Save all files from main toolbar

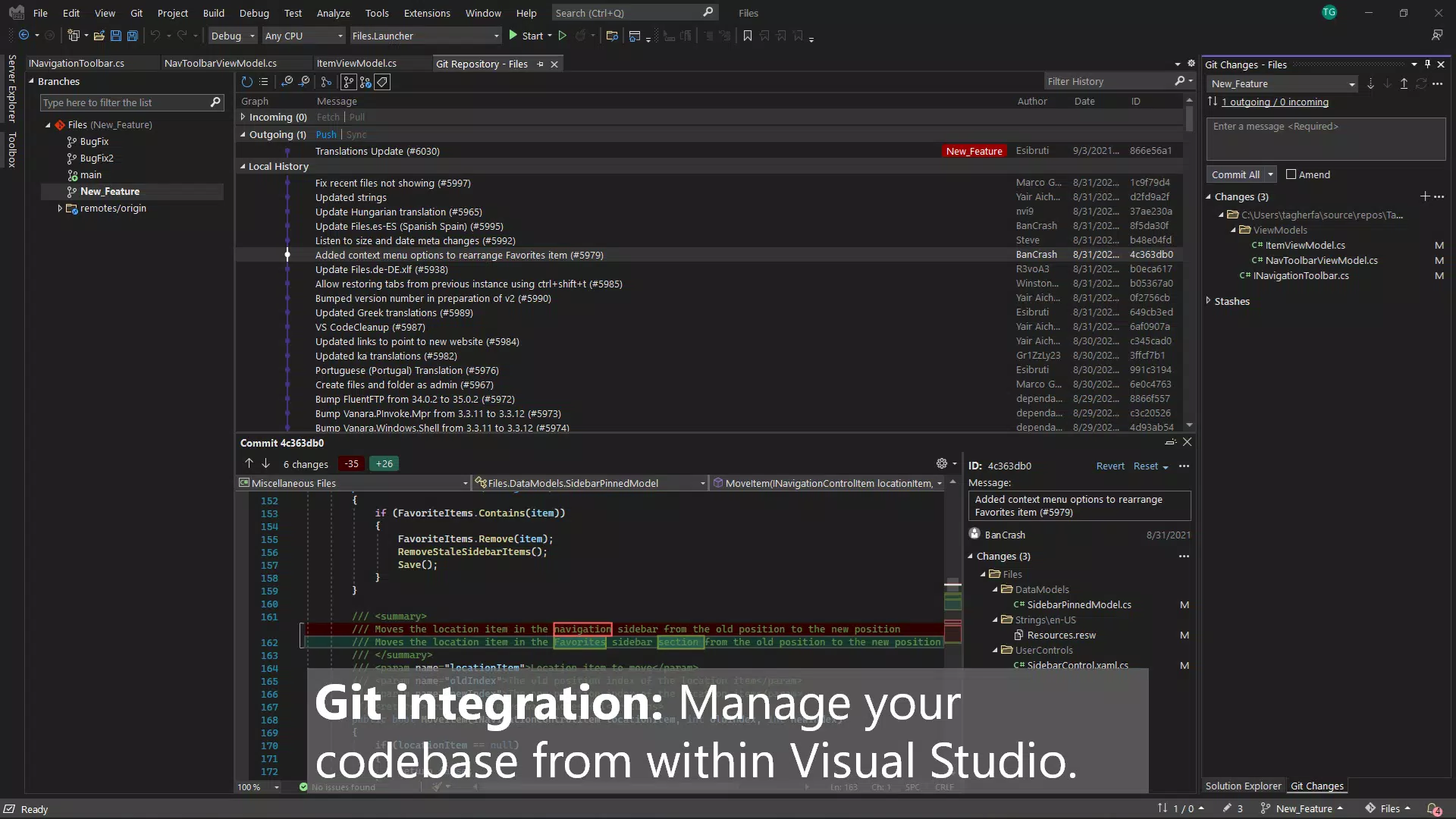point(132,36)
